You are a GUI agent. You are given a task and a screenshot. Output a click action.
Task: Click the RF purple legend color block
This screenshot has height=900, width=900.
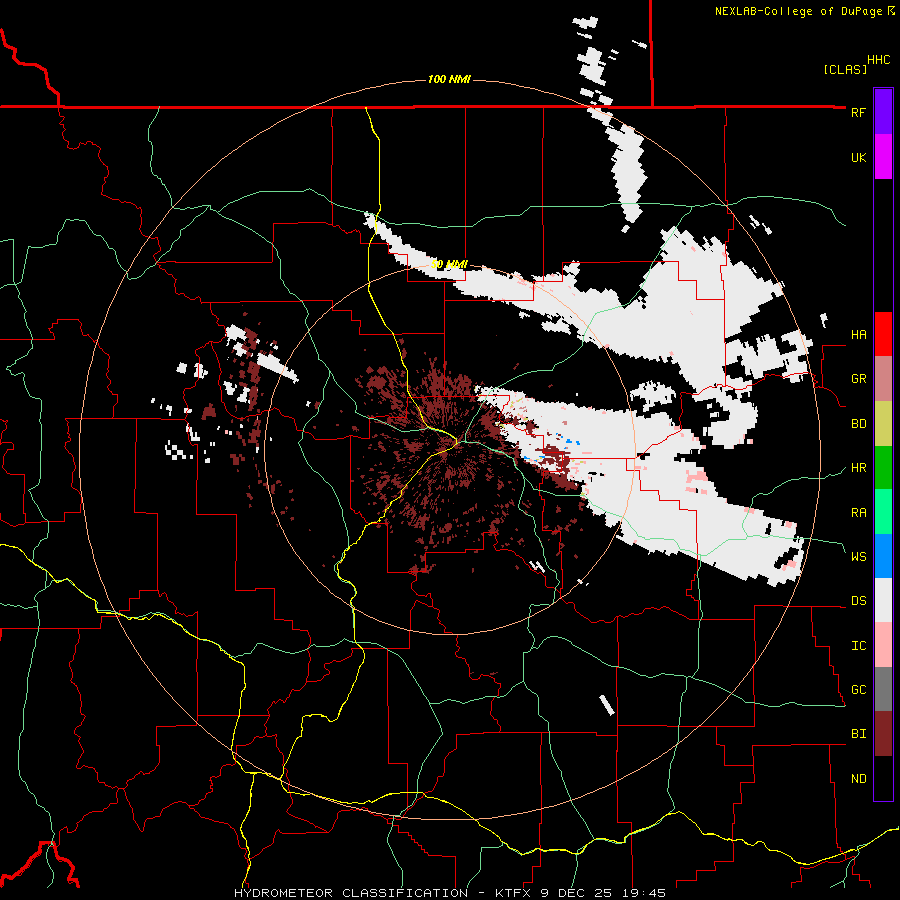883,112
